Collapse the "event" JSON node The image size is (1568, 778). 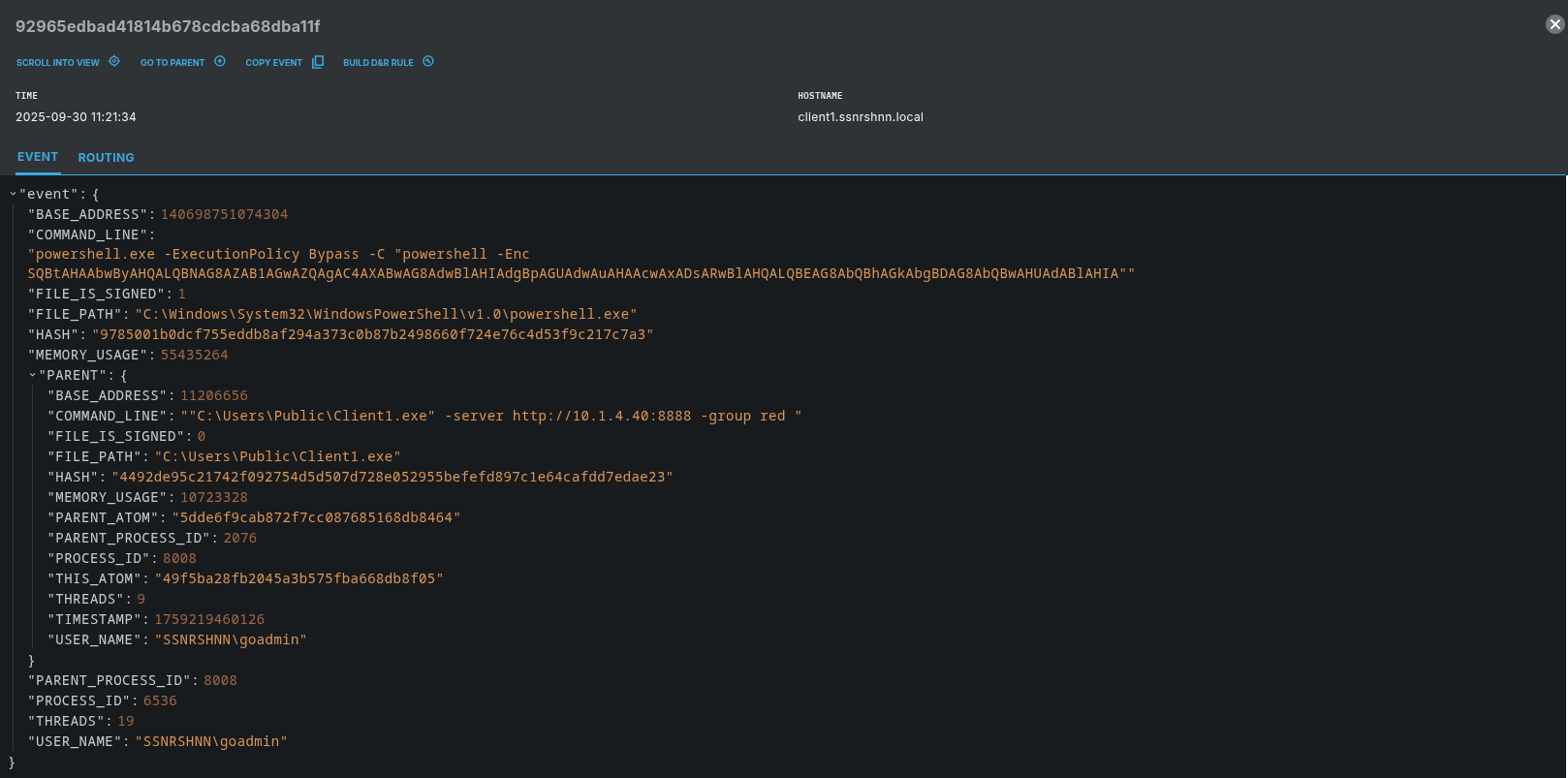13,194
